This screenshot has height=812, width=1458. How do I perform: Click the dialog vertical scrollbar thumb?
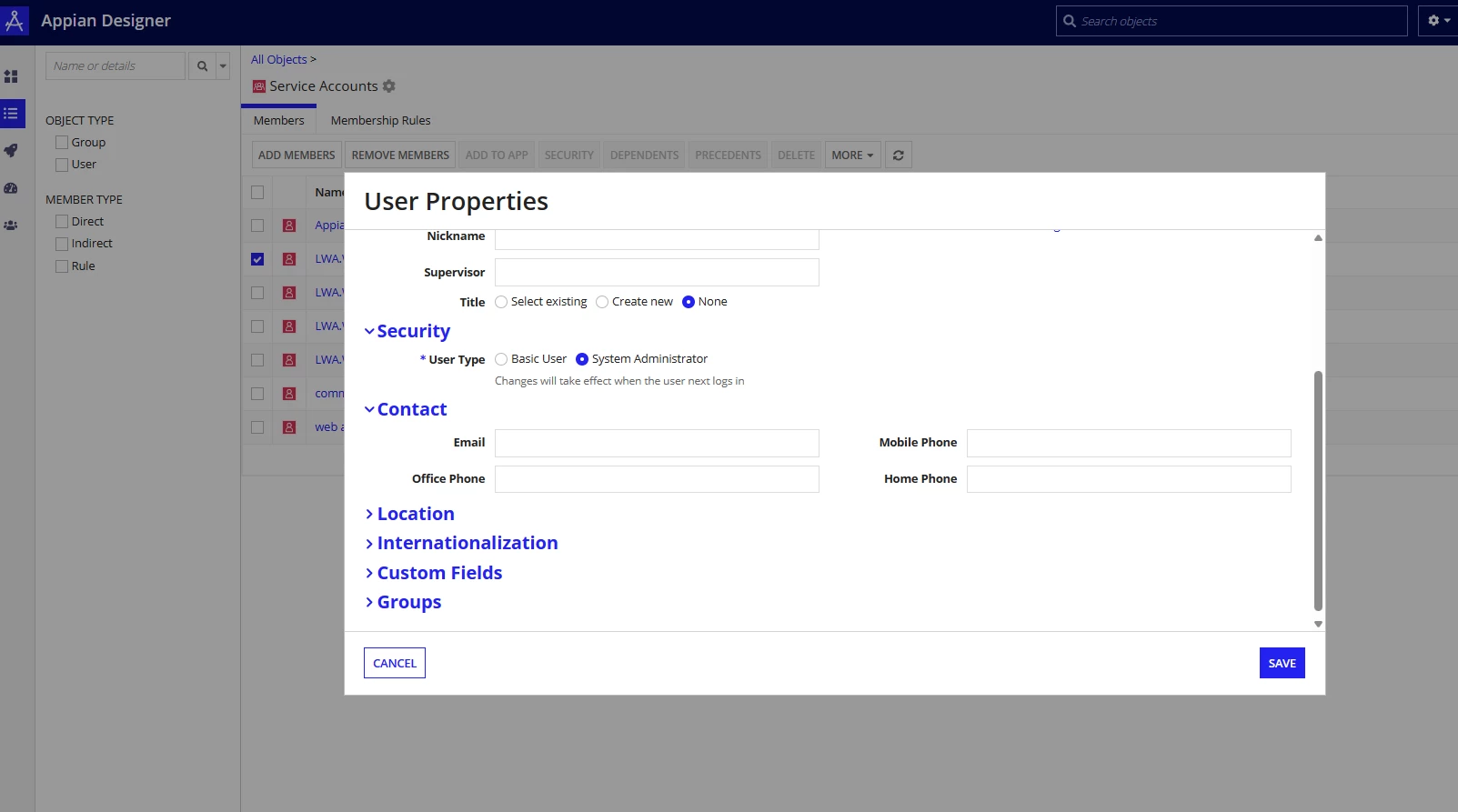tap(1318, 491)
